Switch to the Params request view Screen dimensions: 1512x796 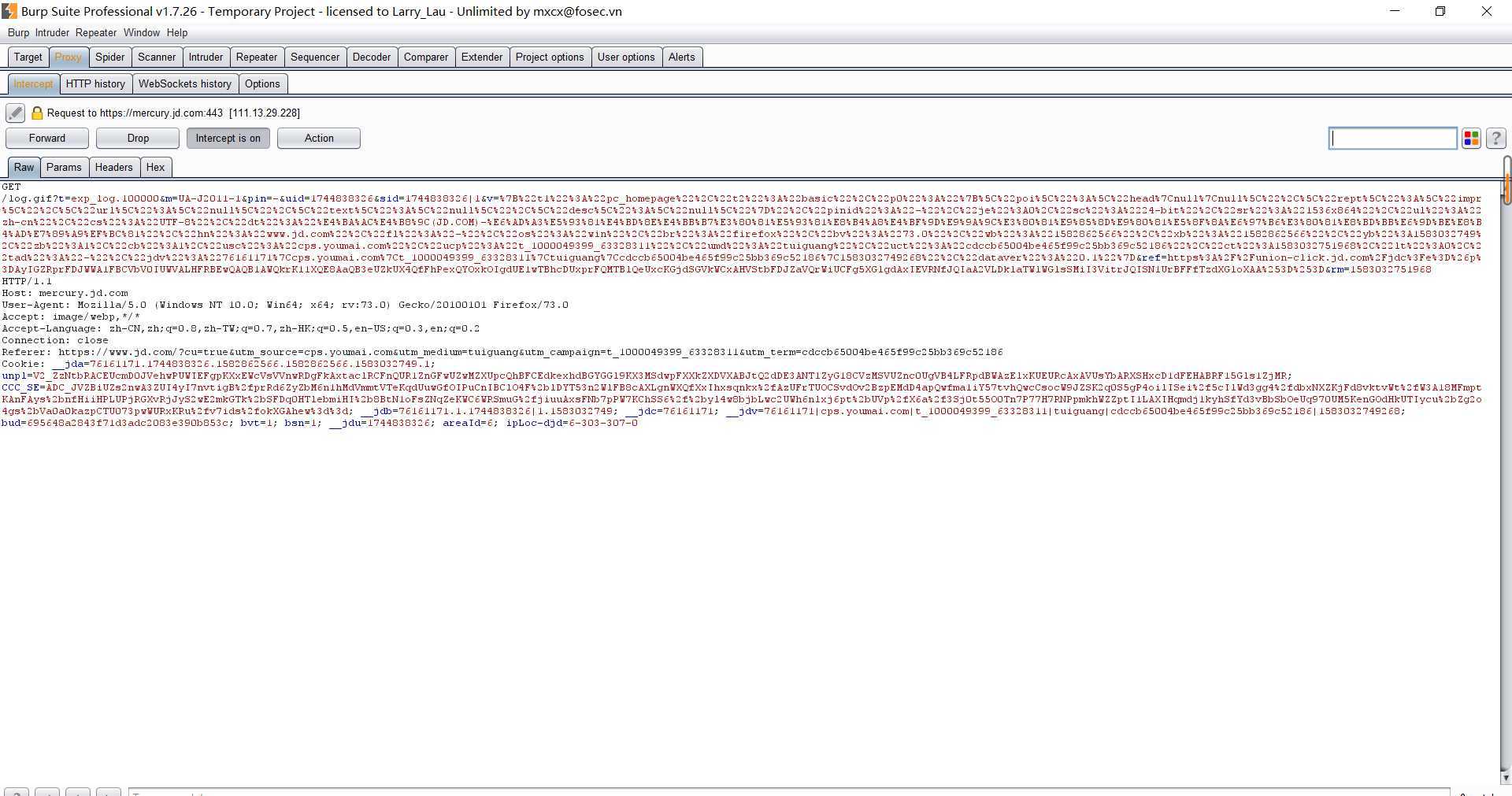tap(64, 168)
